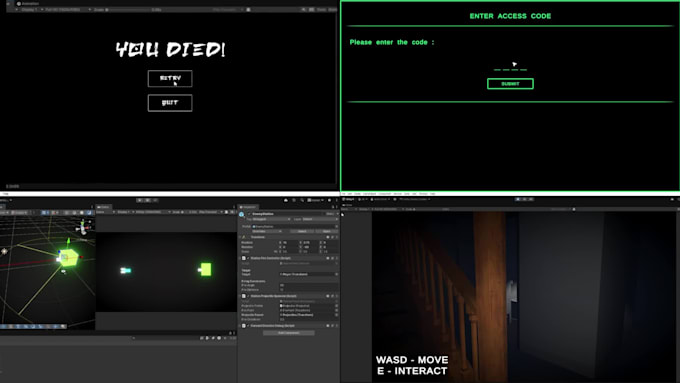Toggle the Fire Controller script enabled checkbox
The image size is (680, 383).
pyautogui.click(x=248, y=258)
